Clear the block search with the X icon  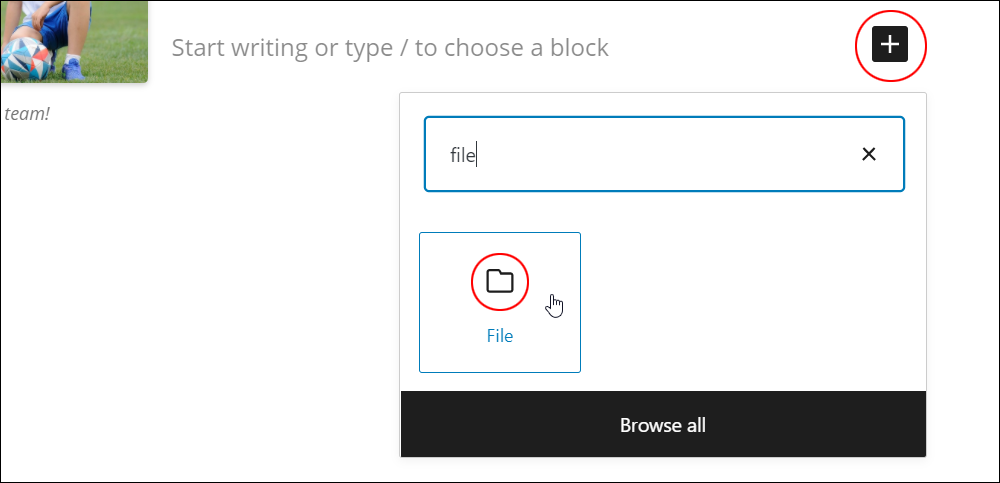pos(869,154)
